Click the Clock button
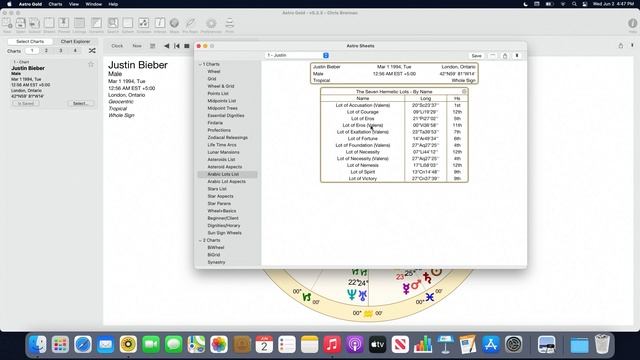 pyautogui.click(x=117, y=46)
